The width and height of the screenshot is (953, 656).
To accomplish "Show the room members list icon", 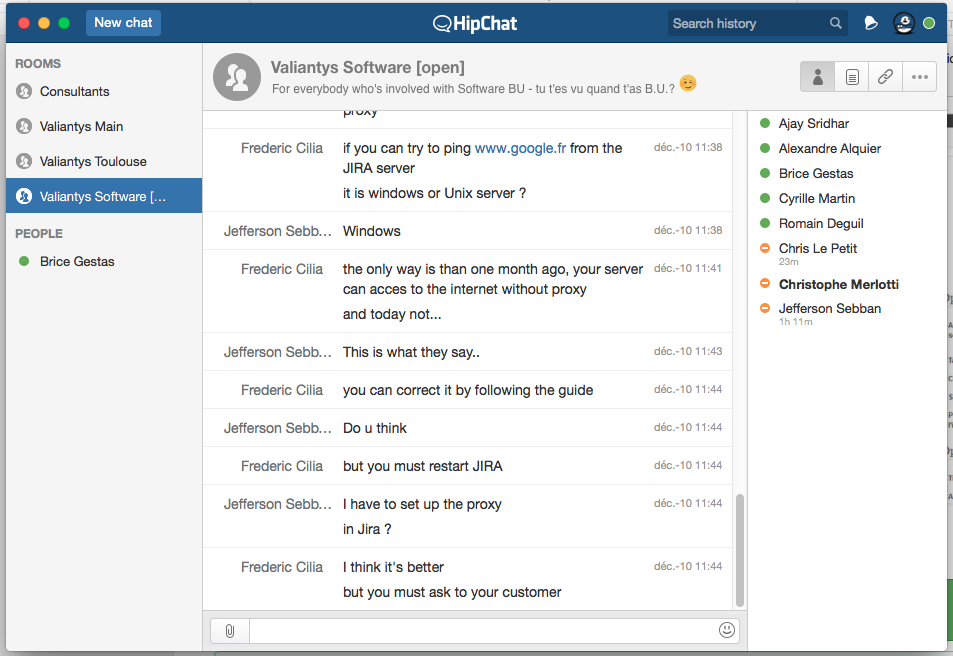I will (x=817, y=77).
